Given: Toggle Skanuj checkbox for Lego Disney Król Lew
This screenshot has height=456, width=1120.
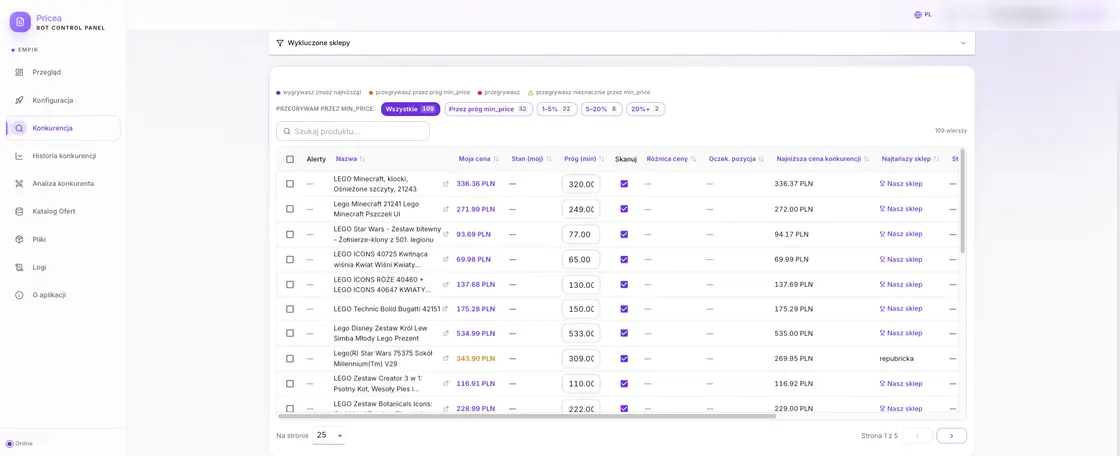Looking at the screenshot, I should [624, 333].
